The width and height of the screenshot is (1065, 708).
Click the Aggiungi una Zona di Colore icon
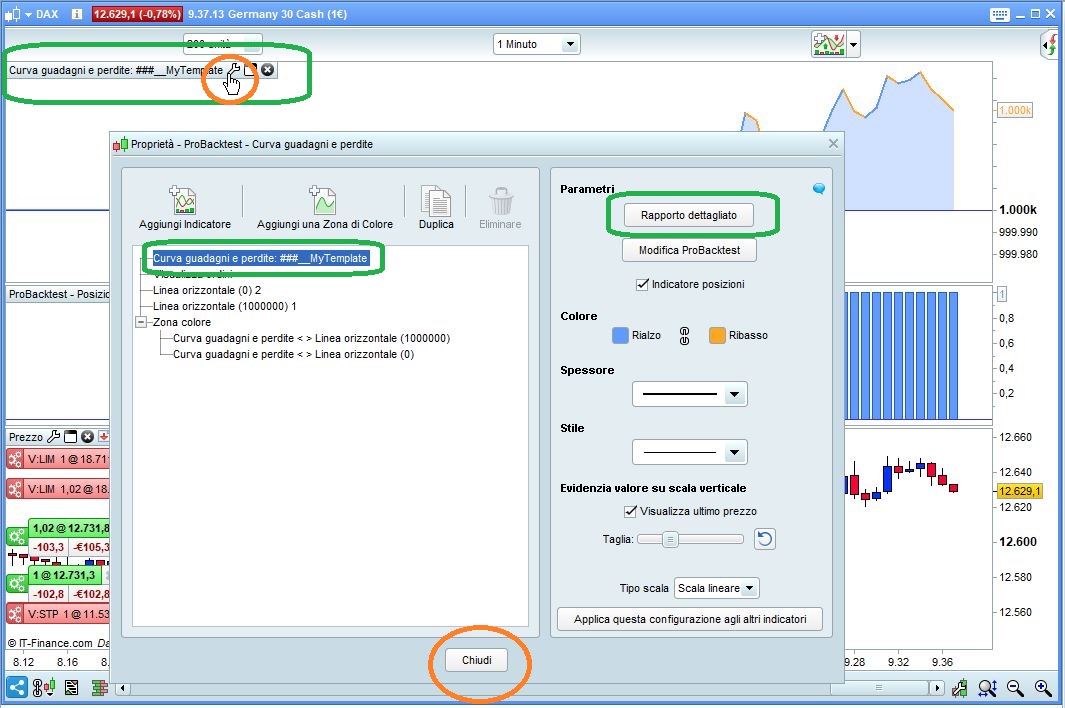(323, 200)
